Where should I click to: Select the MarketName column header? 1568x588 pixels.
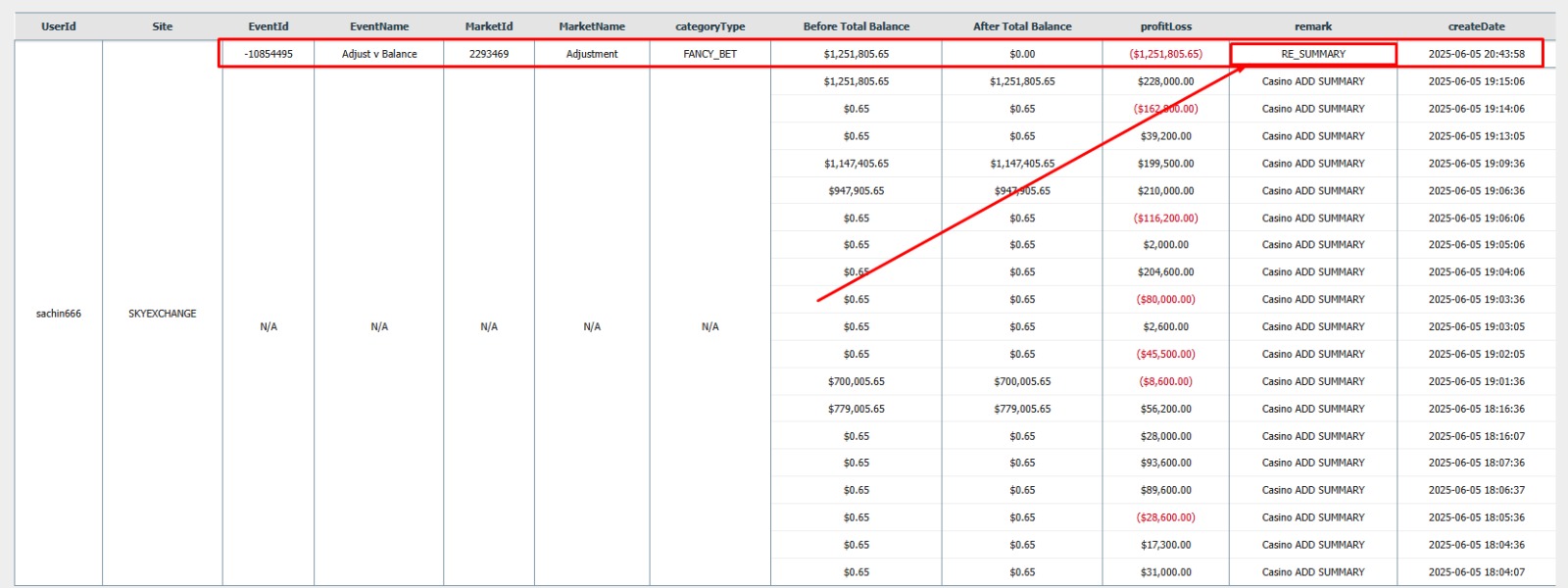click(x=591, y=26)
